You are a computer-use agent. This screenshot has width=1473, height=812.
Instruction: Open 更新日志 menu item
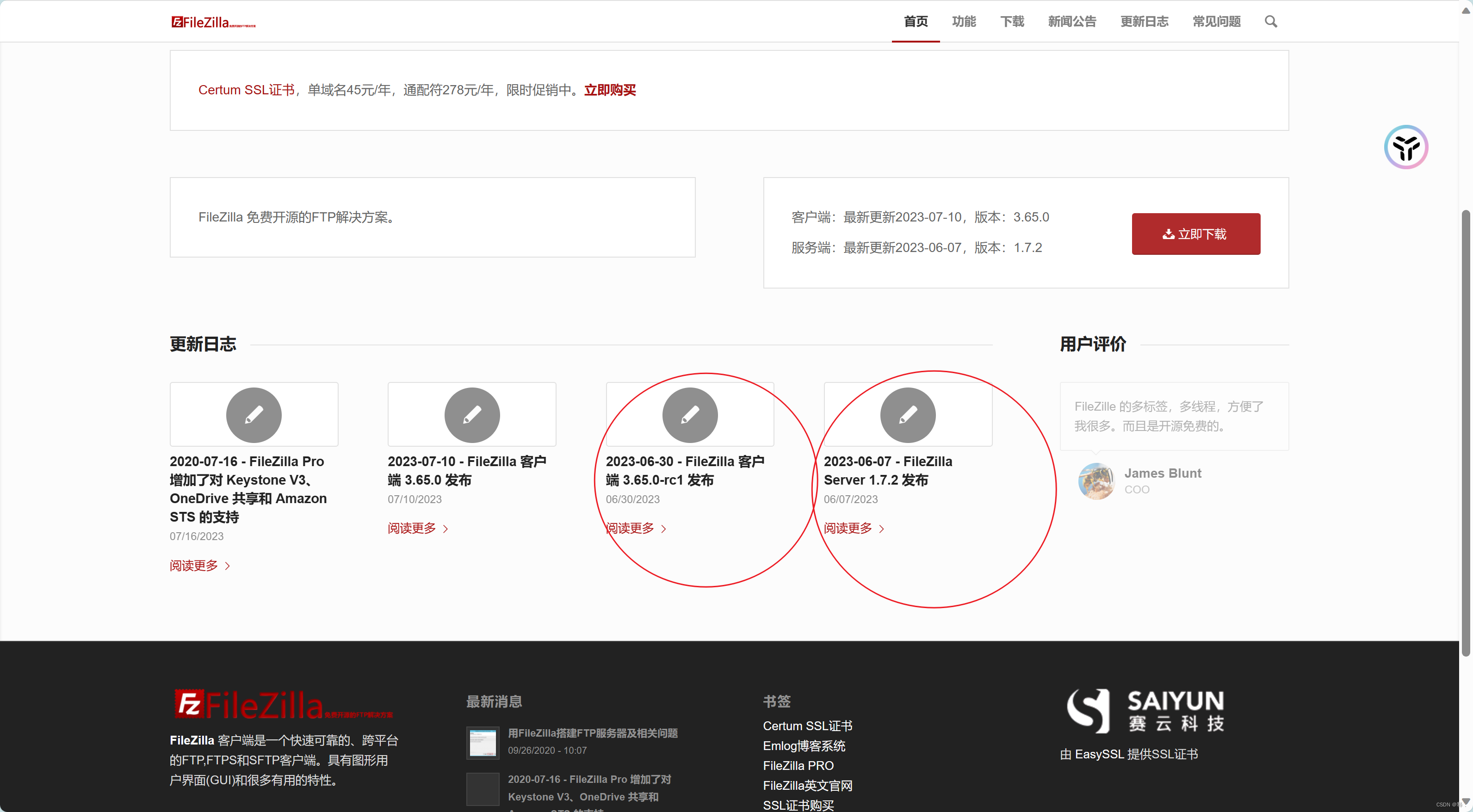tap(1144, 22)
